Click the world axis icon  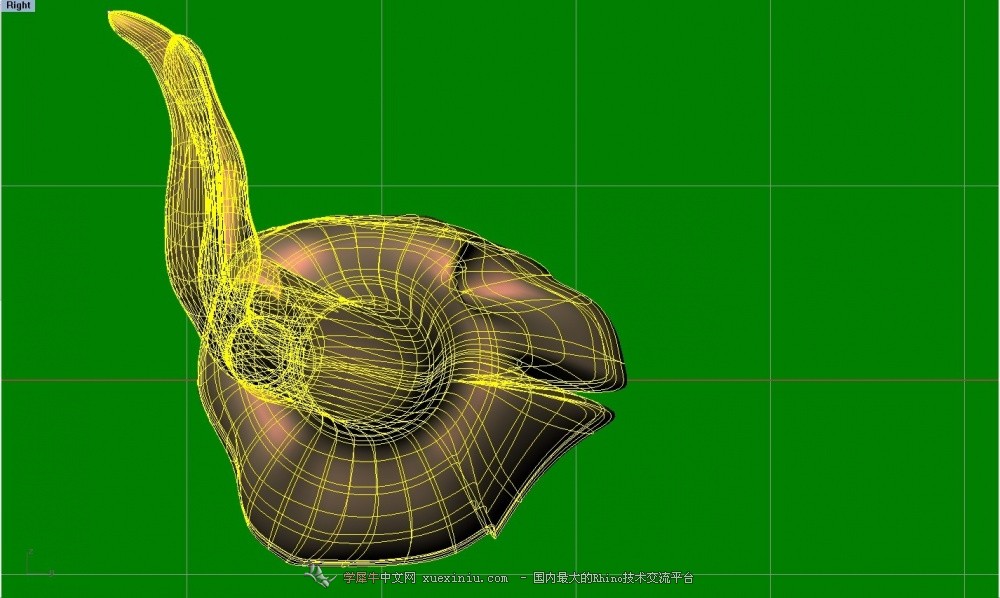[38, 563]
